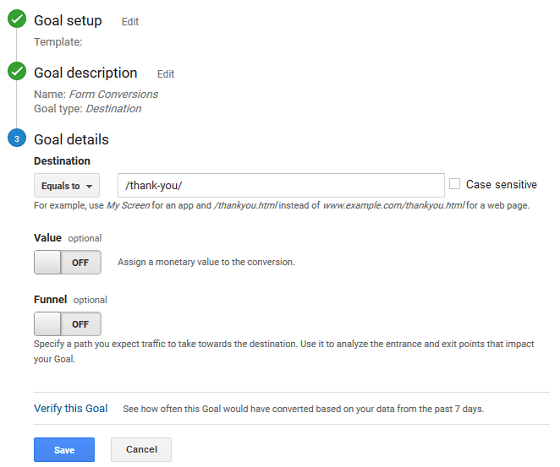Save the goal
560x467 pixels.
pos(64,450)
